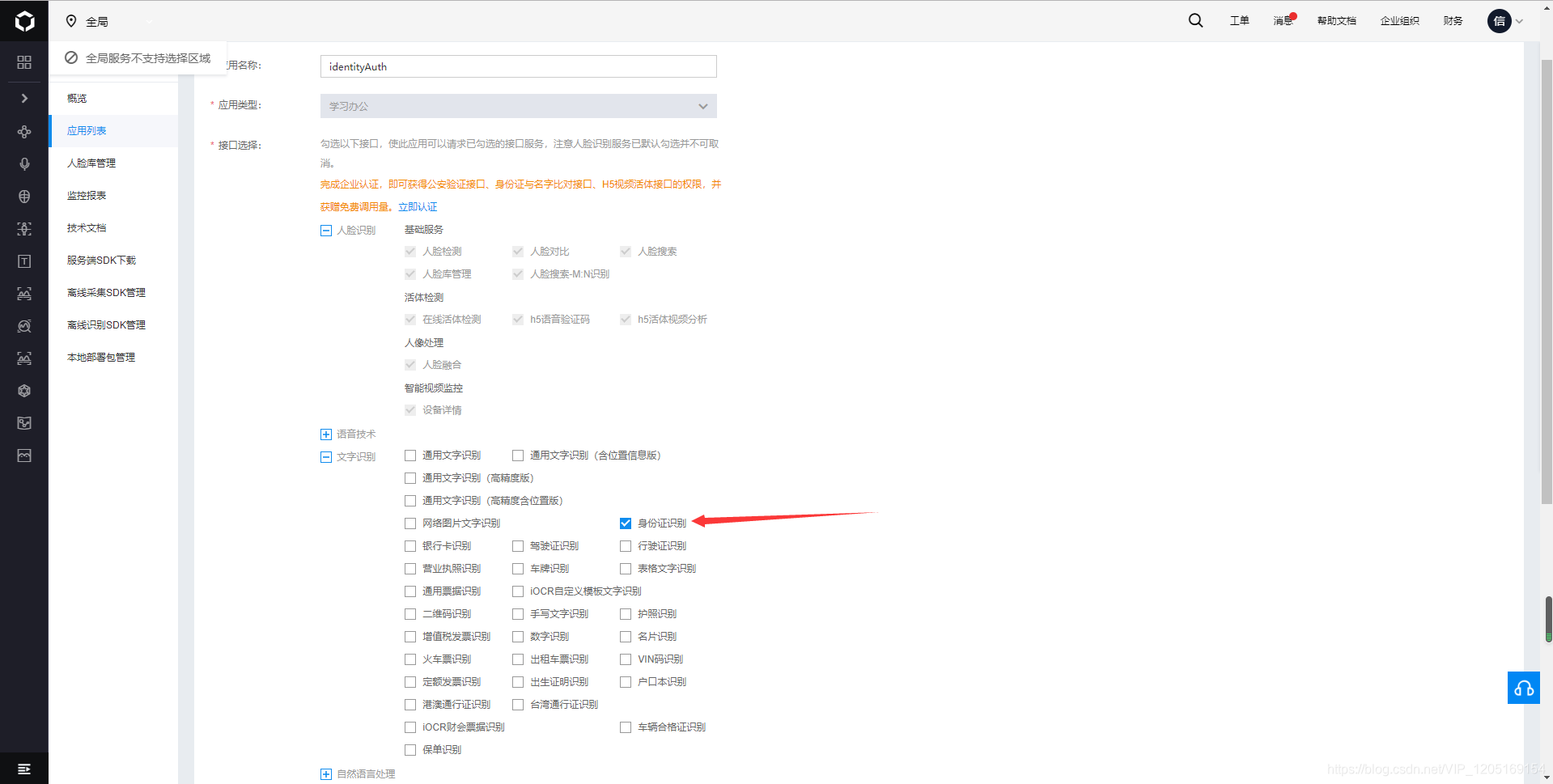Open the image search magnifier icon
1553x784 pixels.
click(x=23, y=326)
